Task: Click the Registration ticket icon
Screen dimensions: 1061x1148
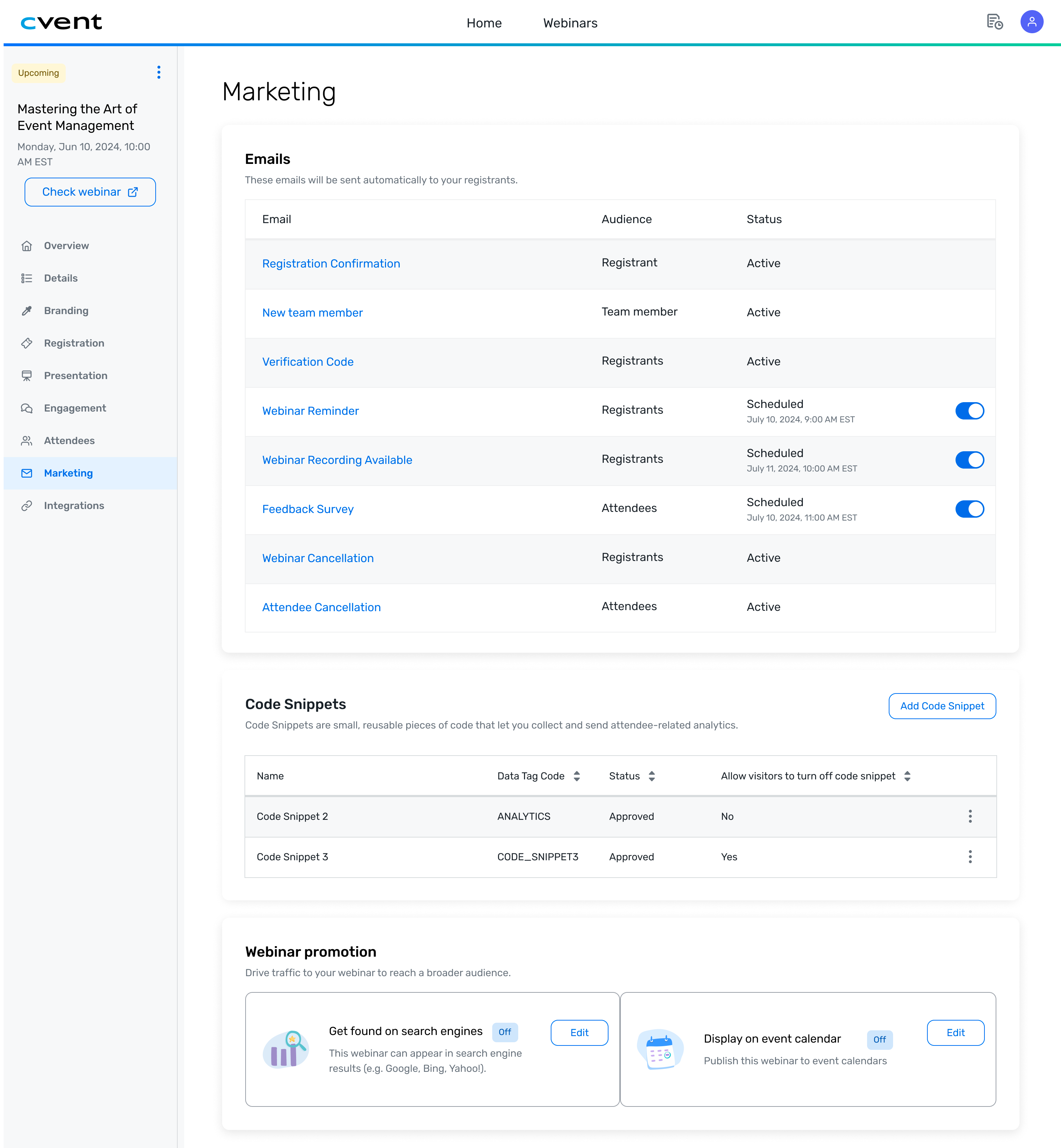Action: [26, 343]
